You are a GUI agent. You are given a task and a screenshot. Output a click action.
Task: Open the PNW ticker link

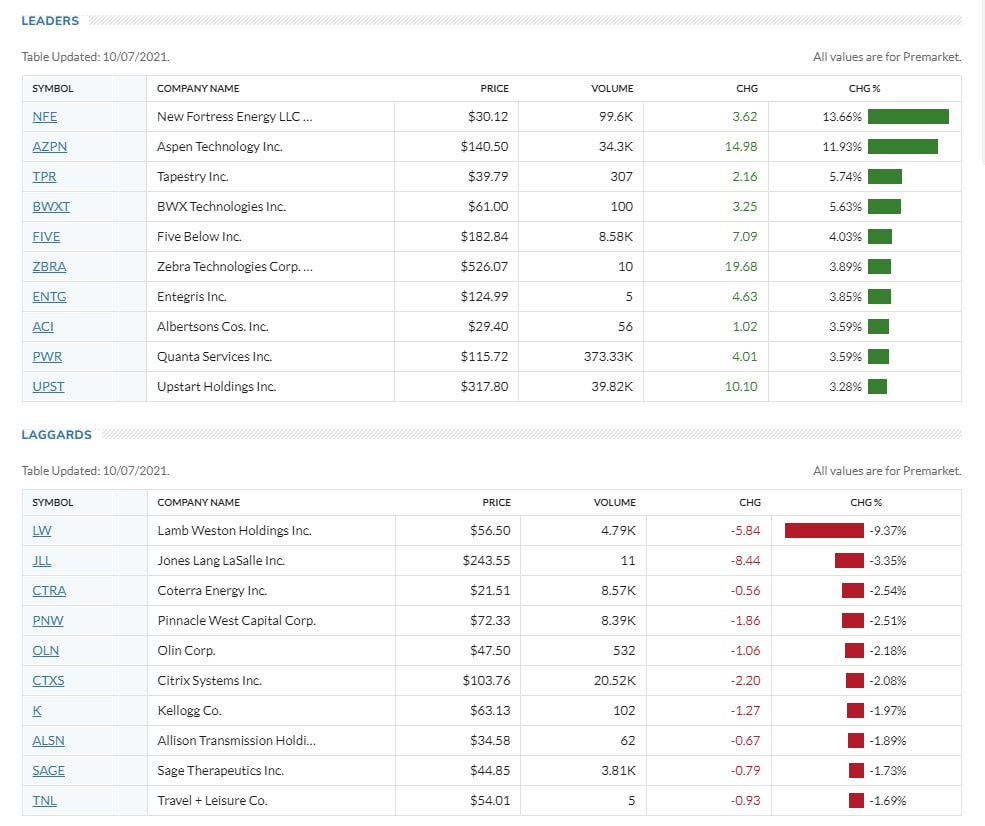[x=48, y=621]
